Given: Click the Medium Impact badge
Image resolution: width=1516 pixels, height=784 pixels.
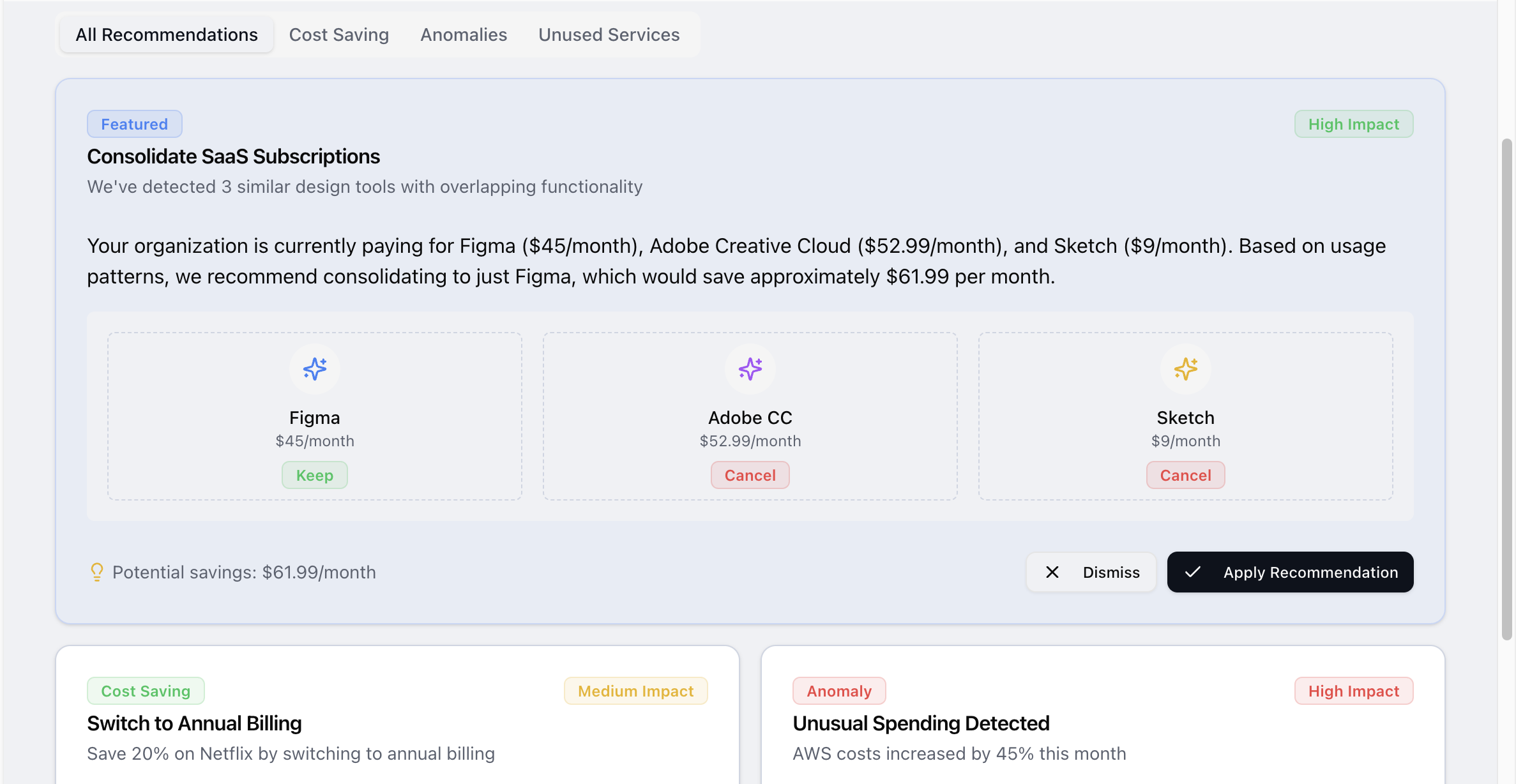Looking at the screenshot, I should [636, 691].
